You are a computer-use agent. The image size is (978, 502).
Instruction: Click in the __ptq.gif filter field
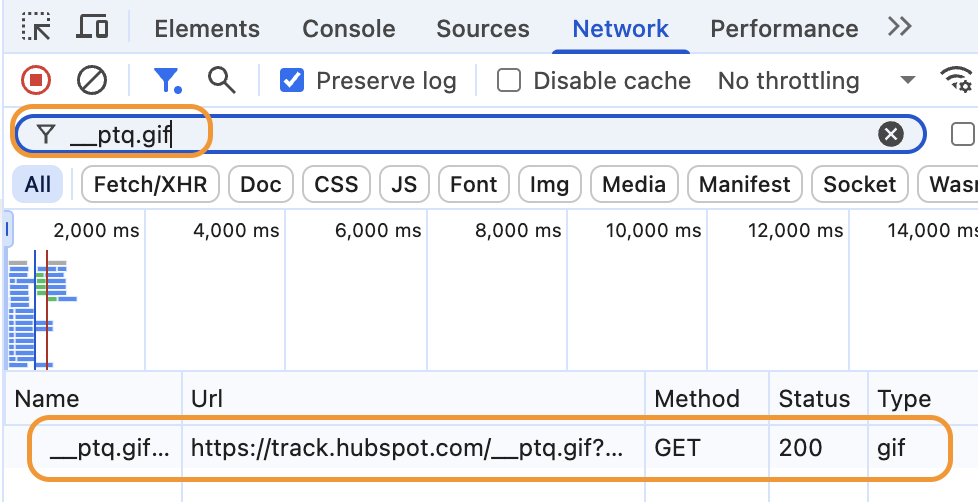tap(500, 134)
